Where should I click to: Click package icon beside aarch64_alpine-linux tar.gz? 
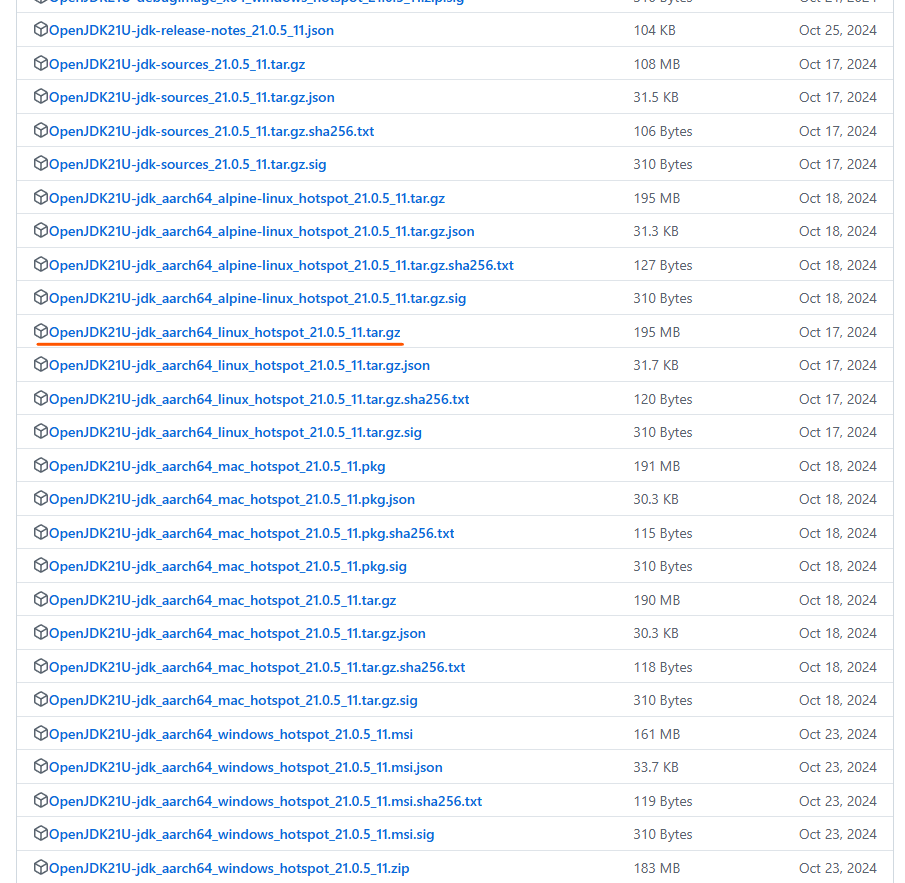coord(40,197)
